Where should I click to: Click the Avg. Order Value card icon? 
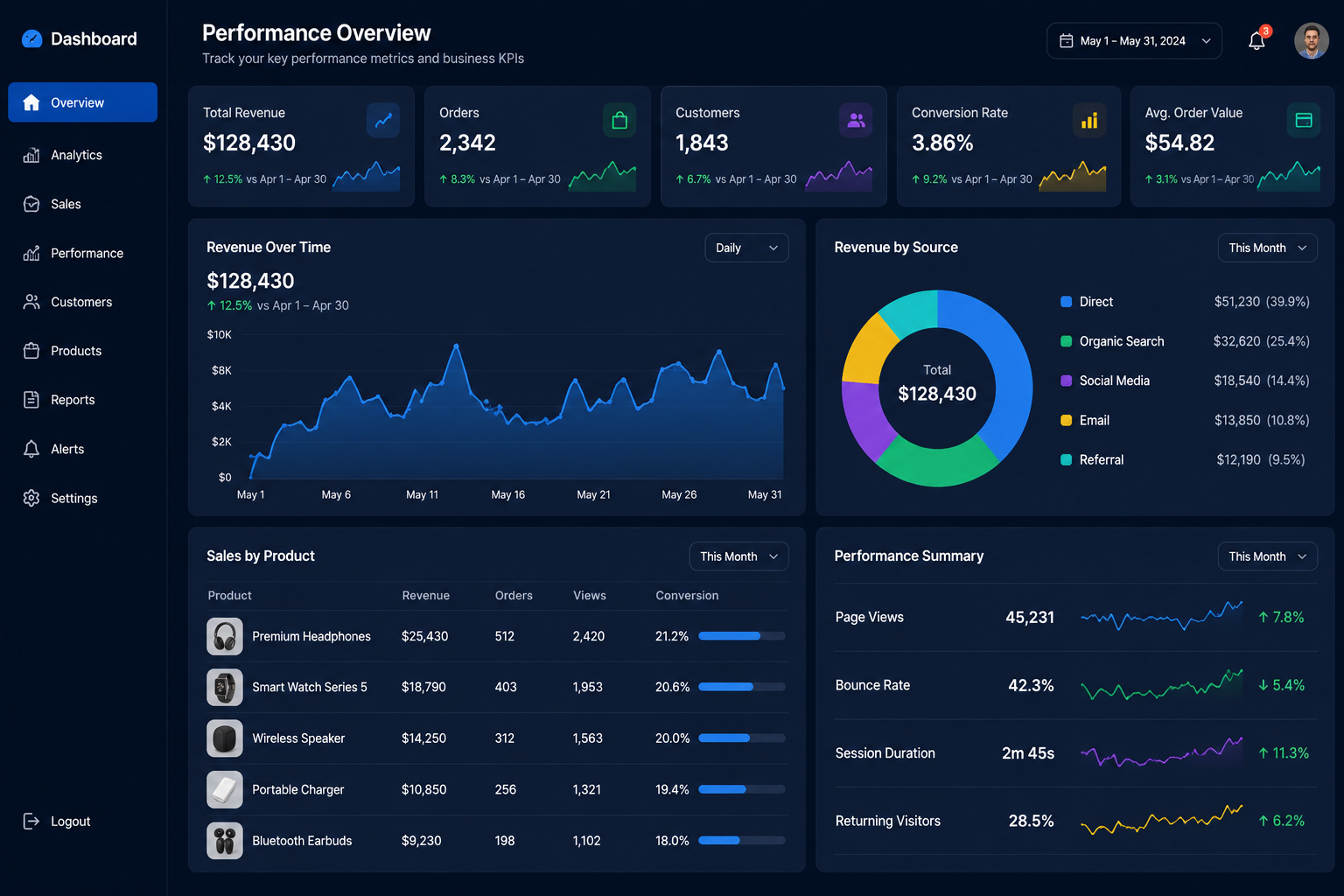[1304, 121]
